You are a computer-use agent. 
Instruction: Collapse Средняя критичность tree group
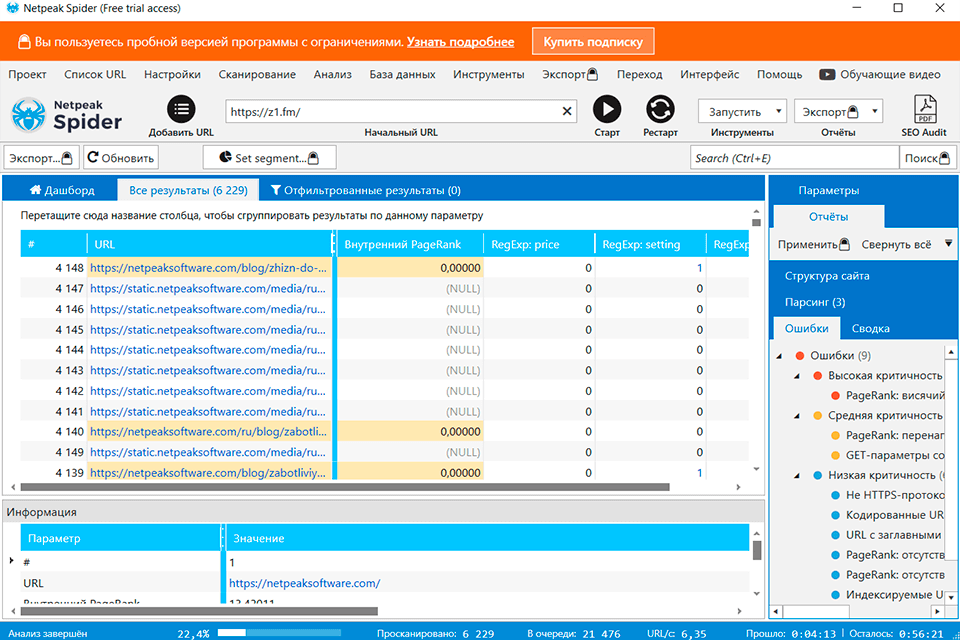point(797,416)
